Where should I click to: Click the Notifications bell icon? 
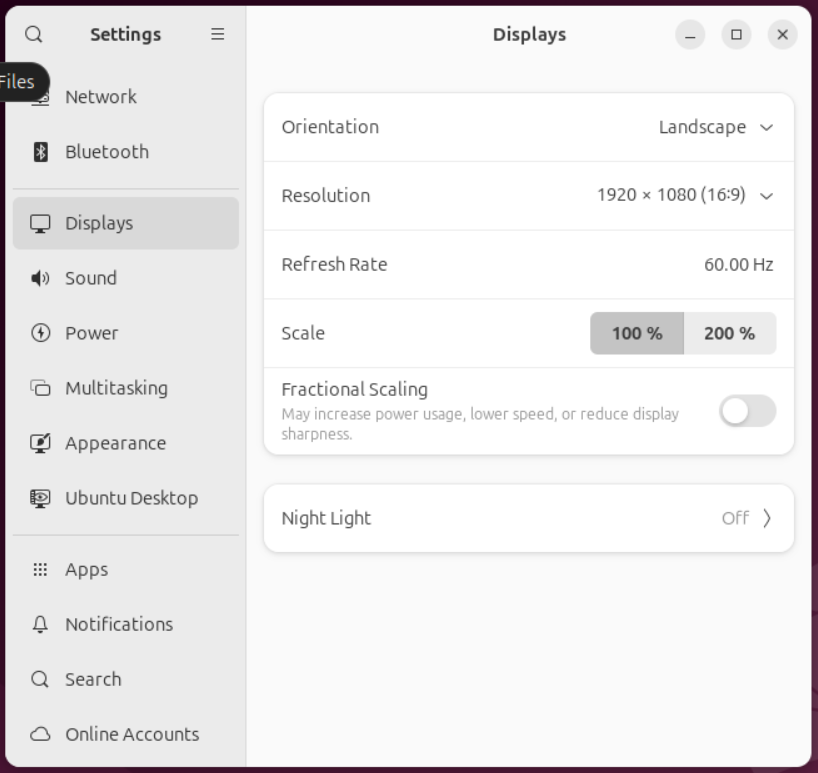click(41, 624)
